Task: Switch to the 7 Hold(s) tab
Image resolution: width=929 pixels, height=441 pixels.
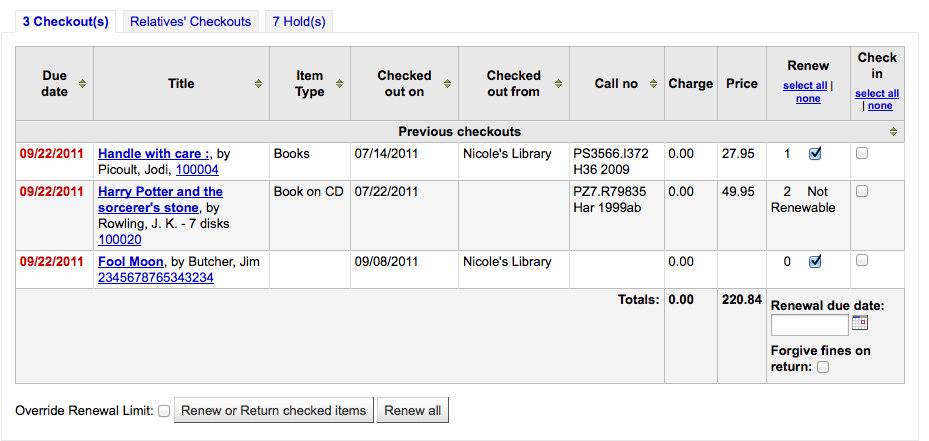Action: tap(299, 21)
